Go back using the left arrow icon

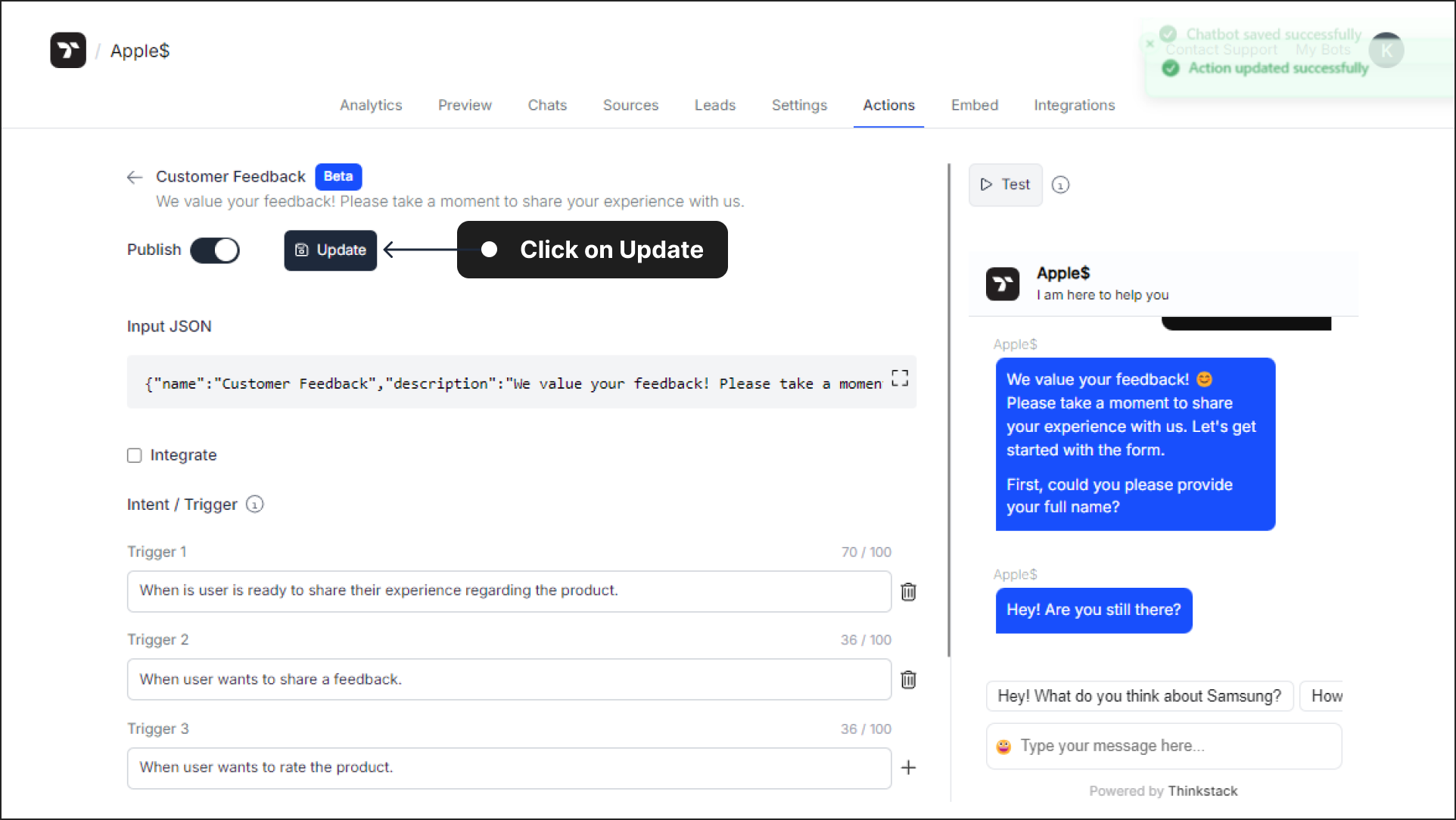[x=135, y=177]
